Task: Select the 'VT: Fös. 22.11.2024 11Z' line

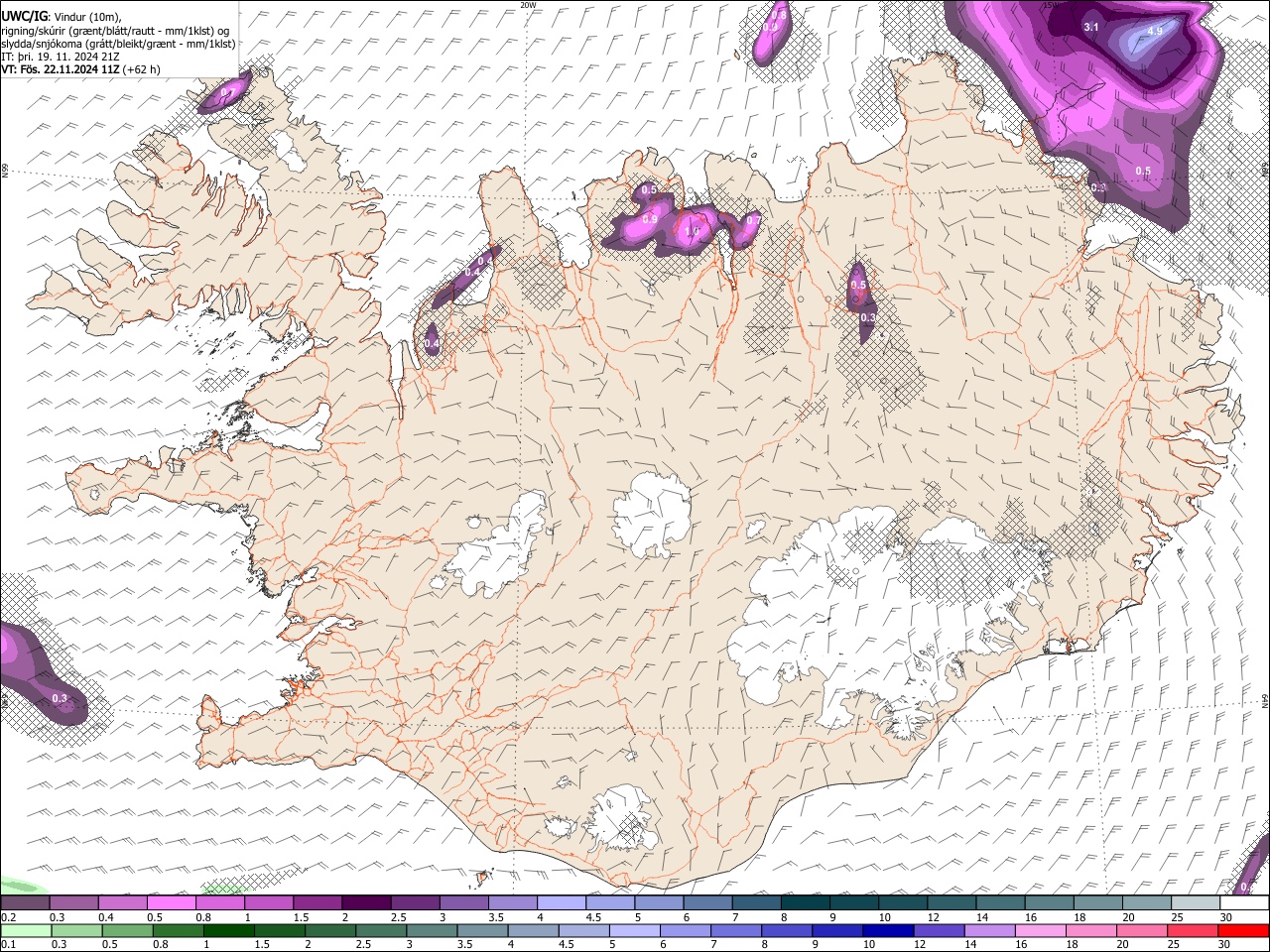Action: point(60,70)
